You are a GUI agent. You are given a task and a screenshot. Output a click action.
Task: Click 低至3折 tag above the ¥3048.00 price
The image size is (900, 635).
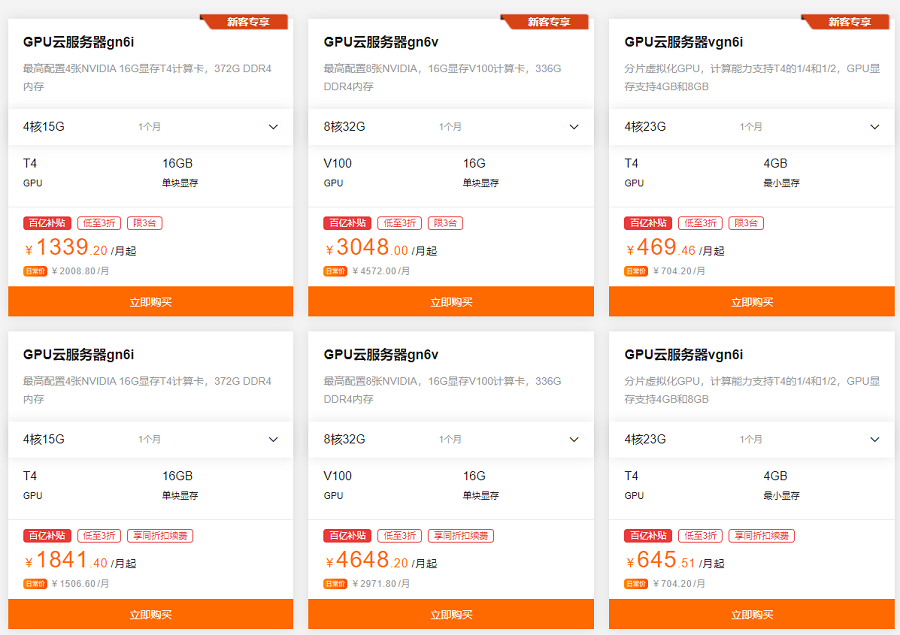(399, 223)
